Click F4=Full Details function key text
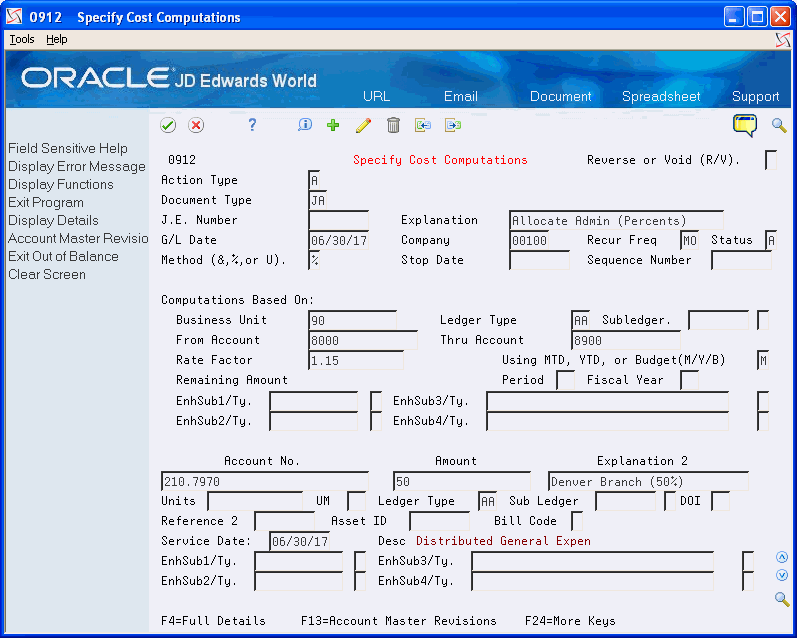The height and width of the screenshot is (638, 797). tap(213, 621)
